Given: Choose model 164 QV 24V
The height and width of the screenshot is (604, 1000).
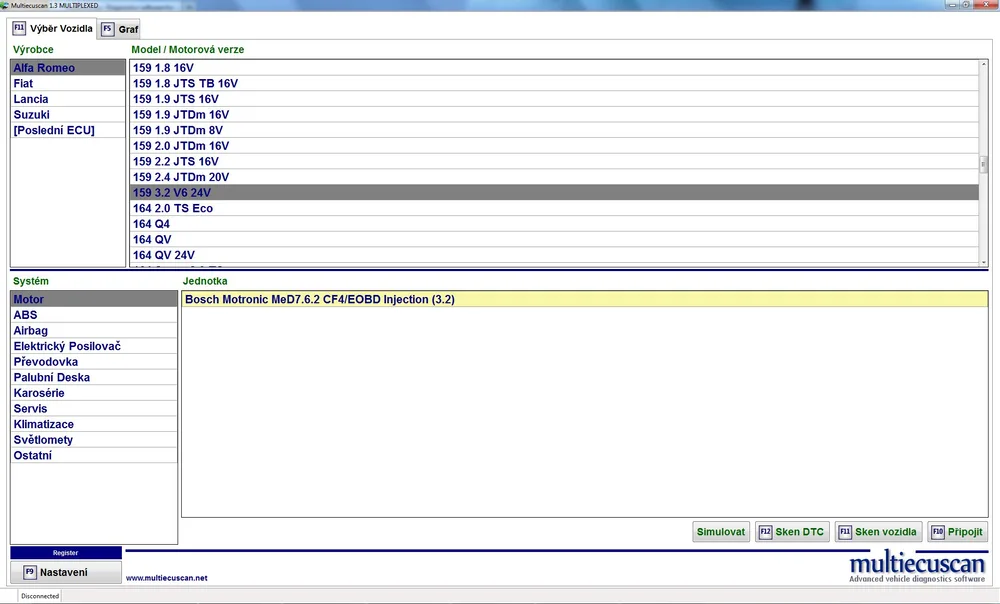Looking at the screenshot, I should [554, 255].
